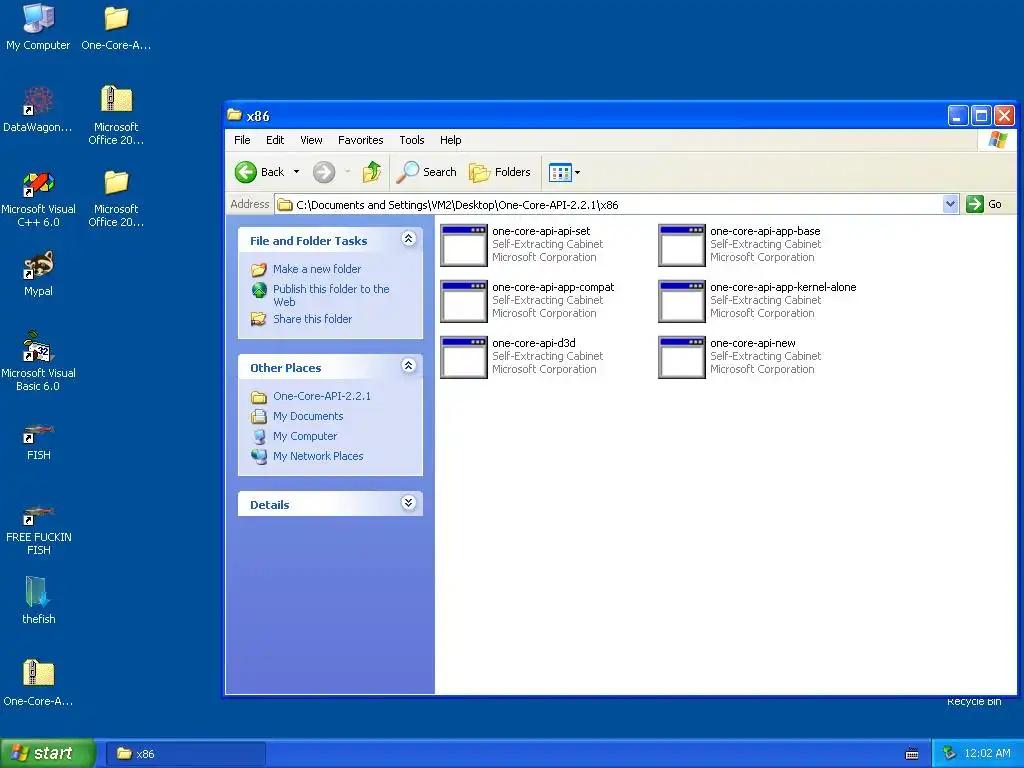Open Forward button history dropdown arrow
Image resolution: width=1024 pixels, height=768 pixels.
(347, 172)
